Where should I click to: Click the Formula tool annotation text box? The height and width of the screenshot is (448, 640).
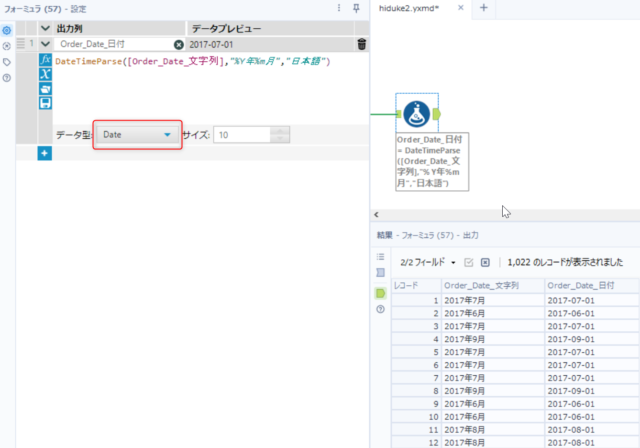432,162
